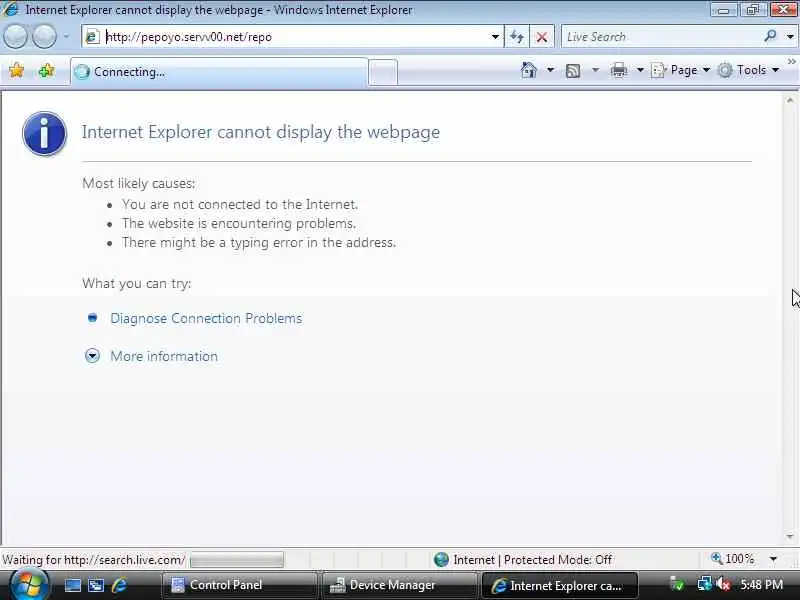Click the page loading progress bar
The image size is (800, 600).
pos(237,560)
